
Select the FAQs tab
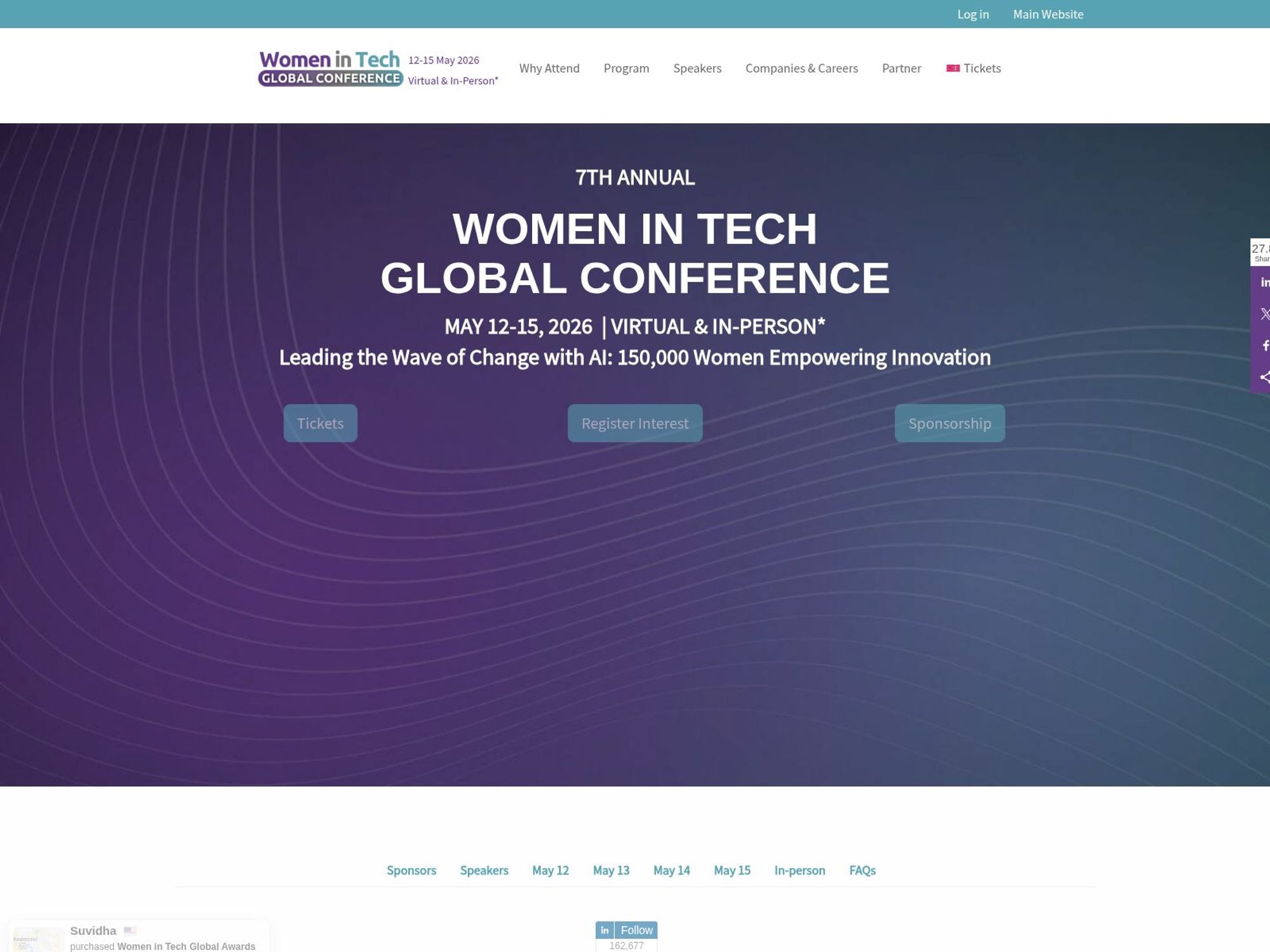[x=862, y=870]
